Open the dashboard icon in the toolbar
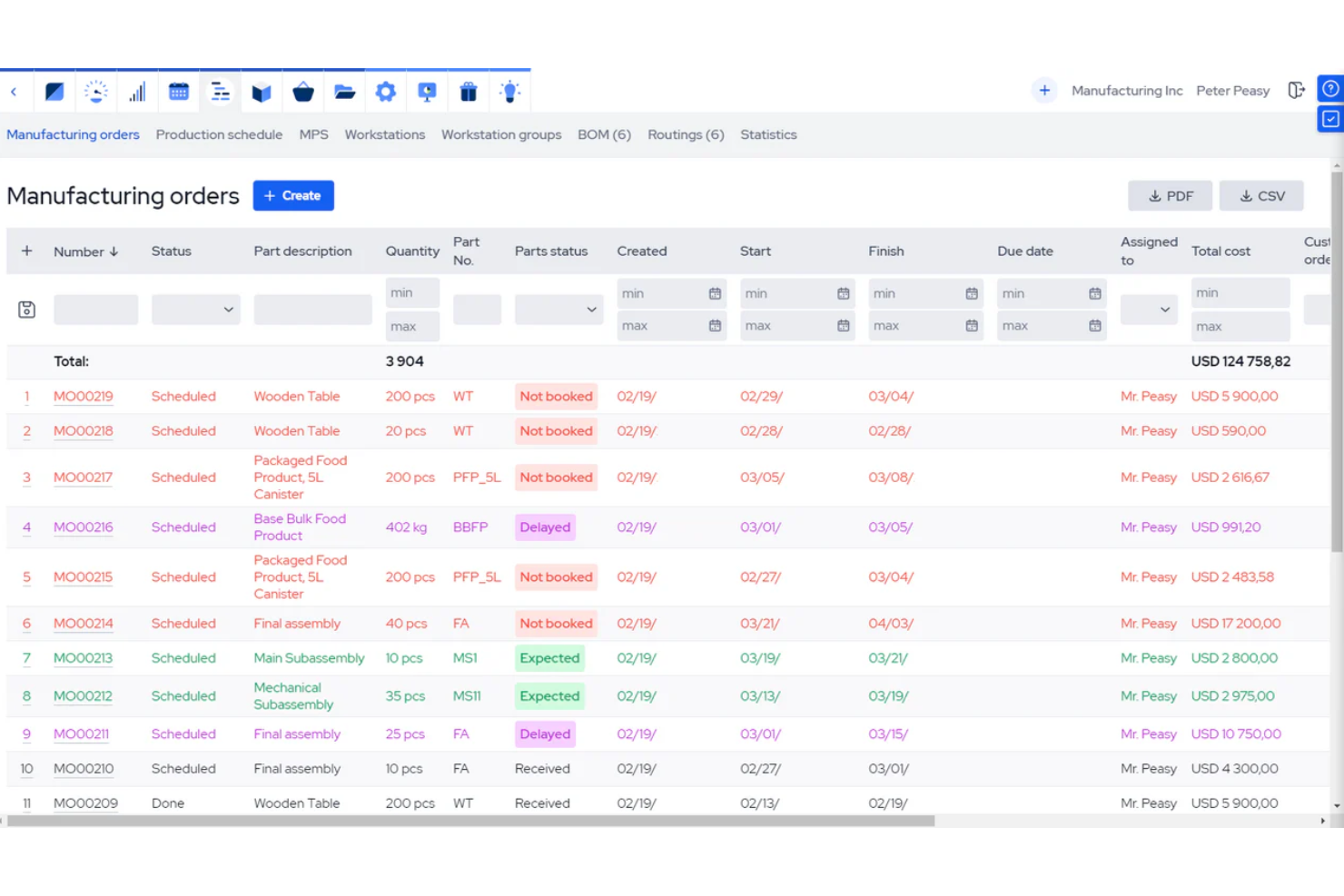The height and width of the screenshot is (896, 1344). (x=54, y=91)
